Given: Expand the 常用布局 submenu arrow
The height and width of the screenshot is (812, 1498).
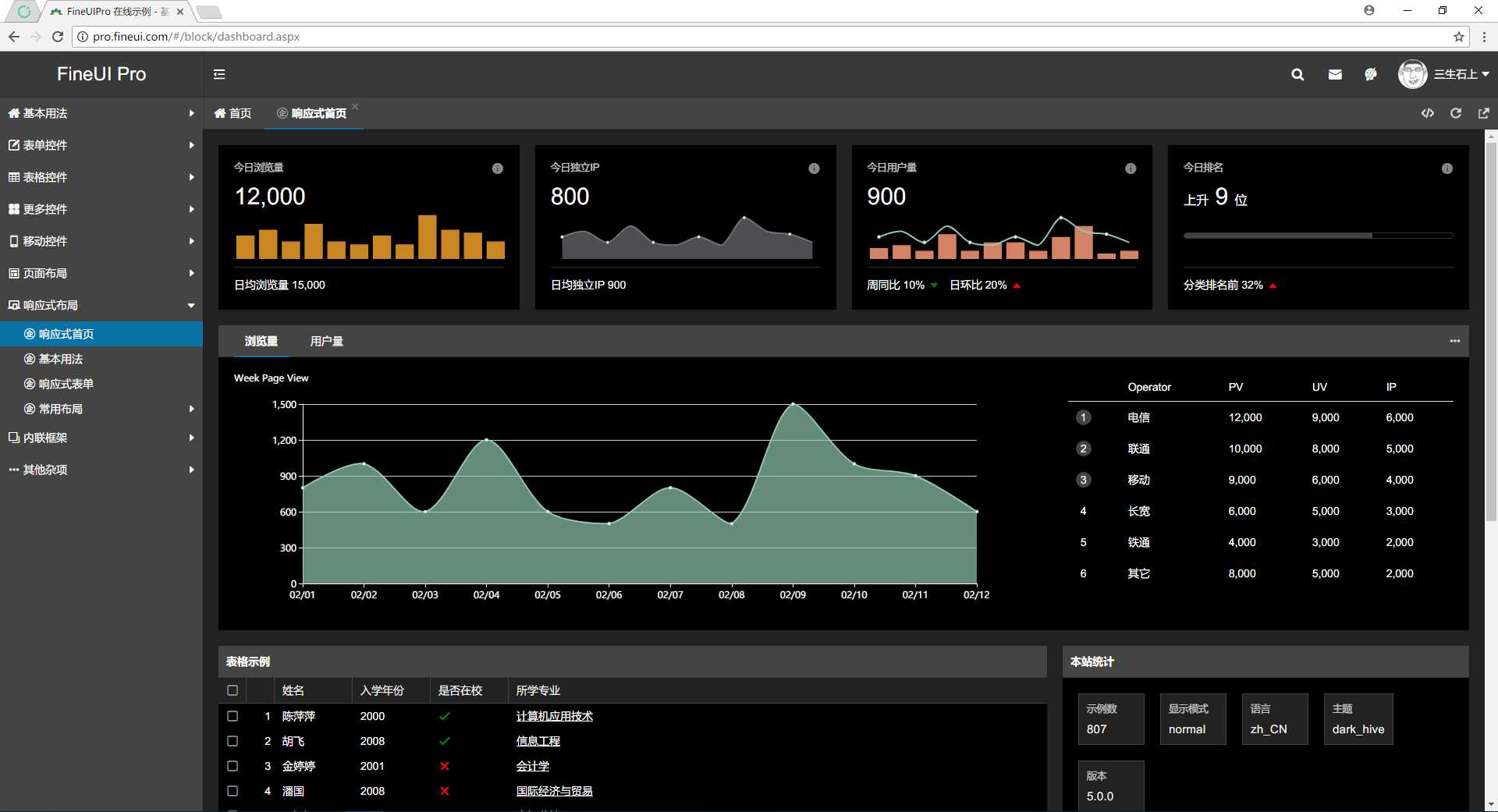Looking at the screenshot, I should coord(191,409).
